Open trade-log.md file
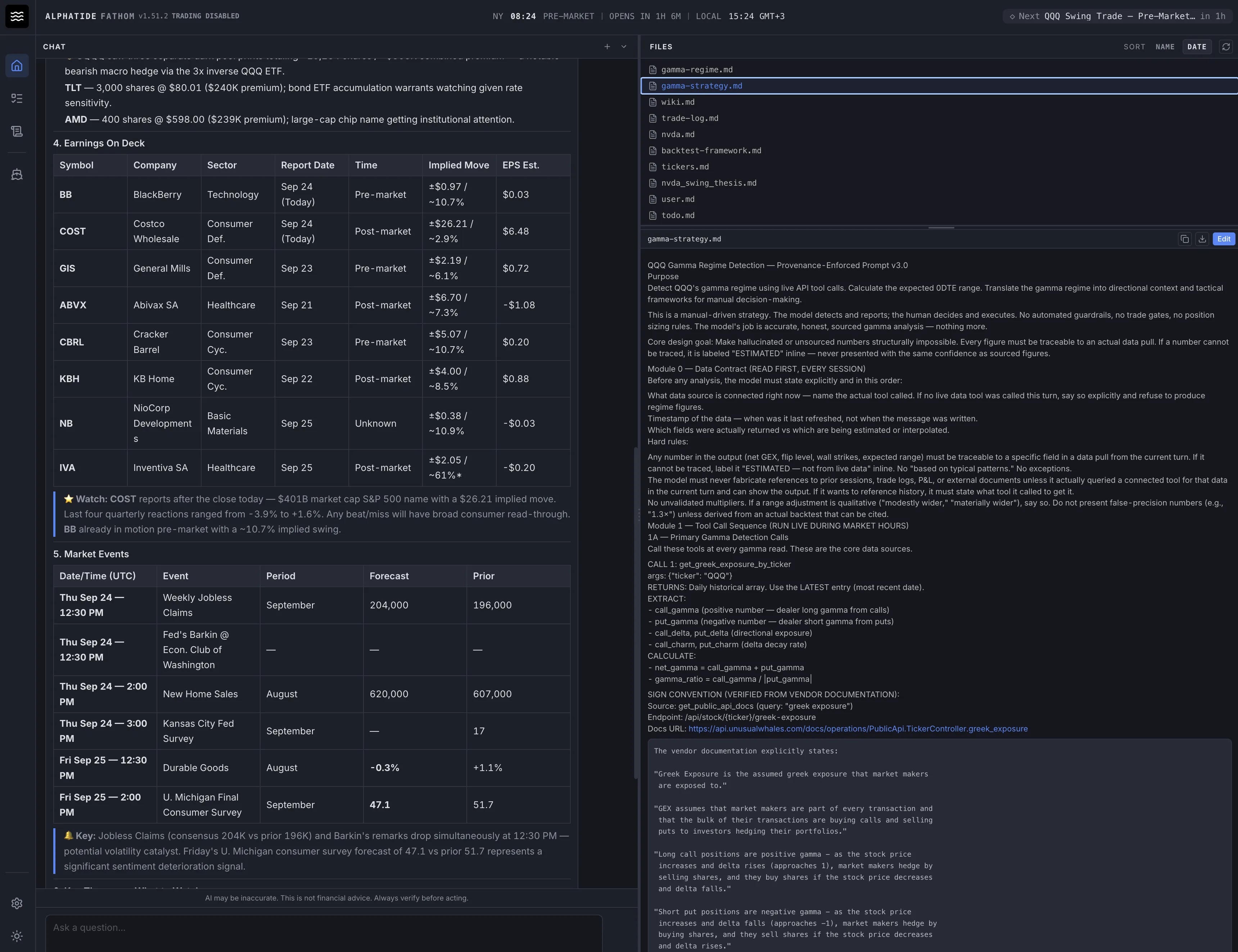Screen dimensions: 1238x952 tap(939, 118)
